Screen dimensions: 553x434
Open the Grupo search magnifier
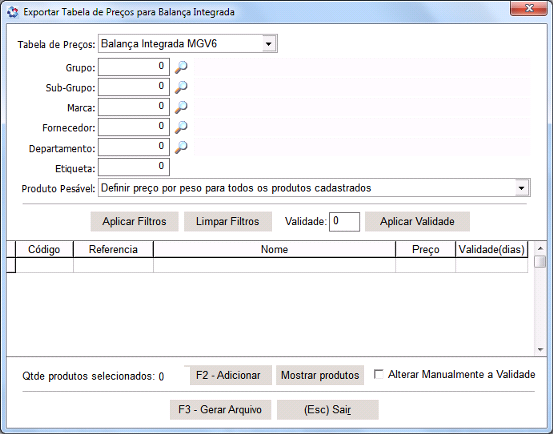(x=181, y=67)
